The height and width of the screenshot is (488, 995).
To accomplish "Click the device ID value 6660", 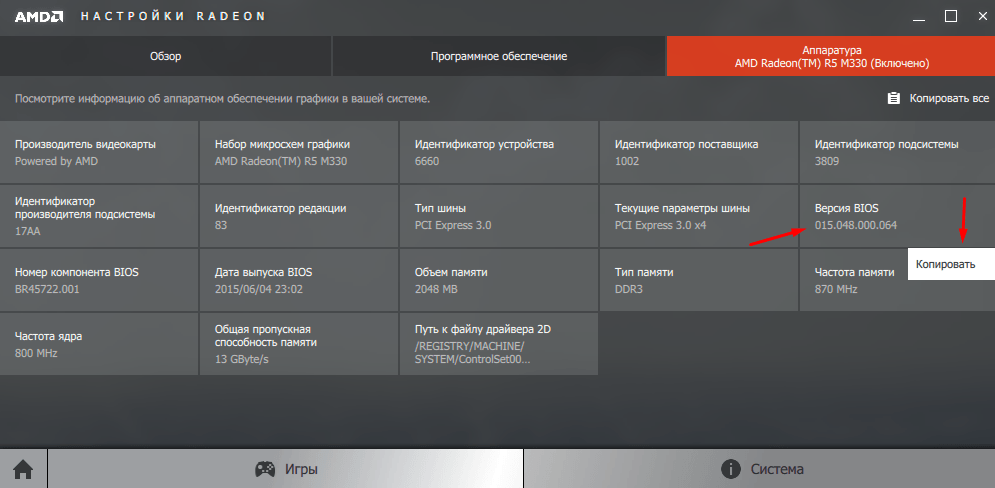I will 427,161.
